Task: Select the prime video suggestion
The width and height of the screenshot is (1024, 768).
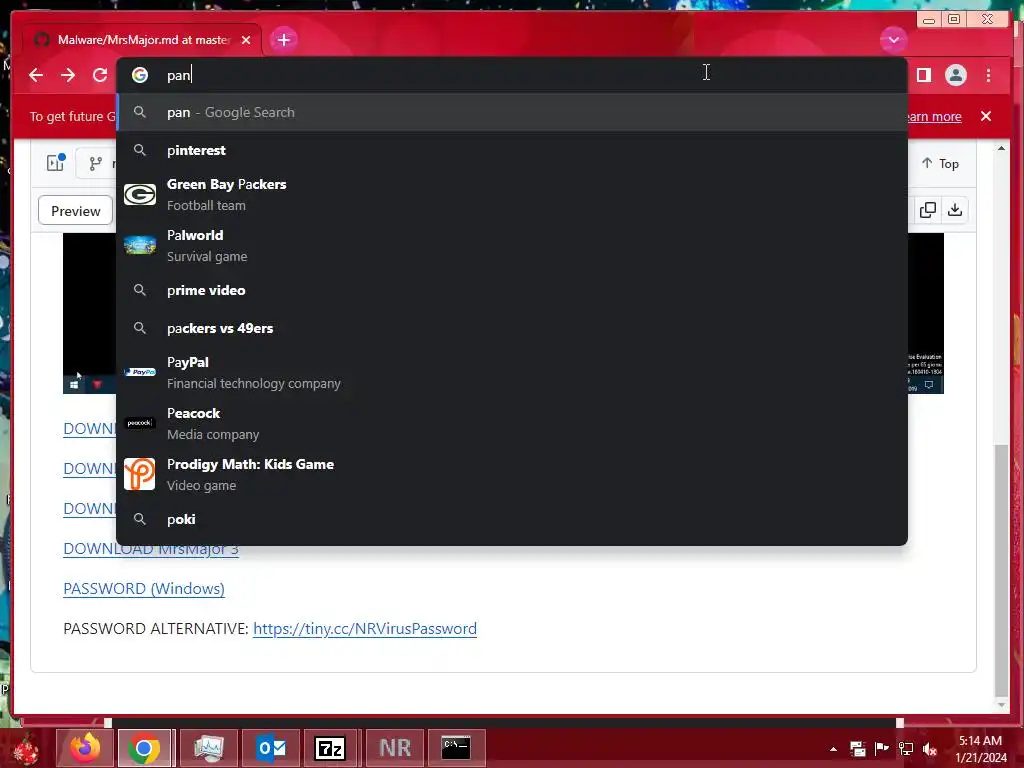Action: [x=512, y=290]
